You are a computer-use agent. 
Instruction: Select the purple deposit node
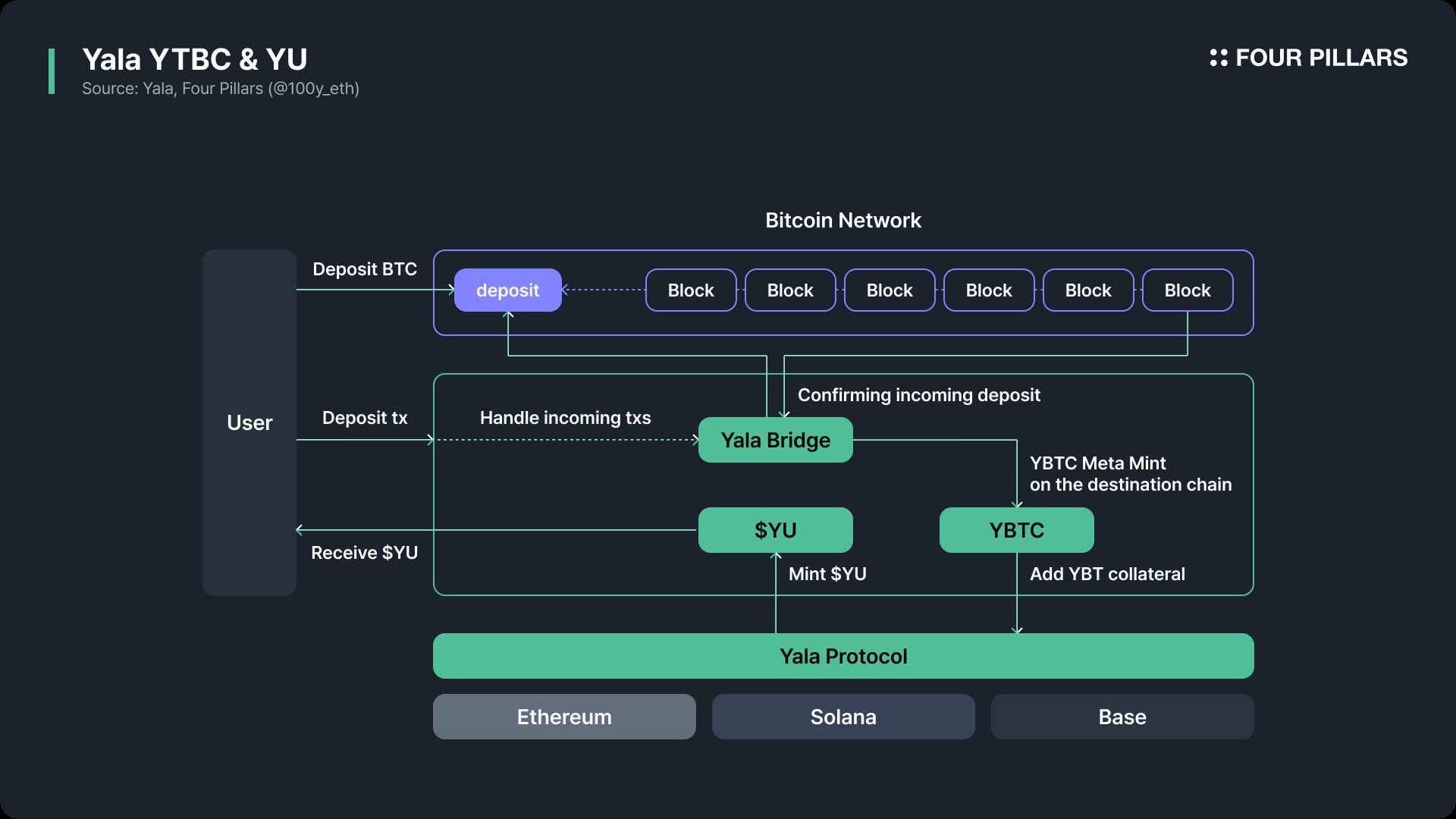(x=508, y=290)
